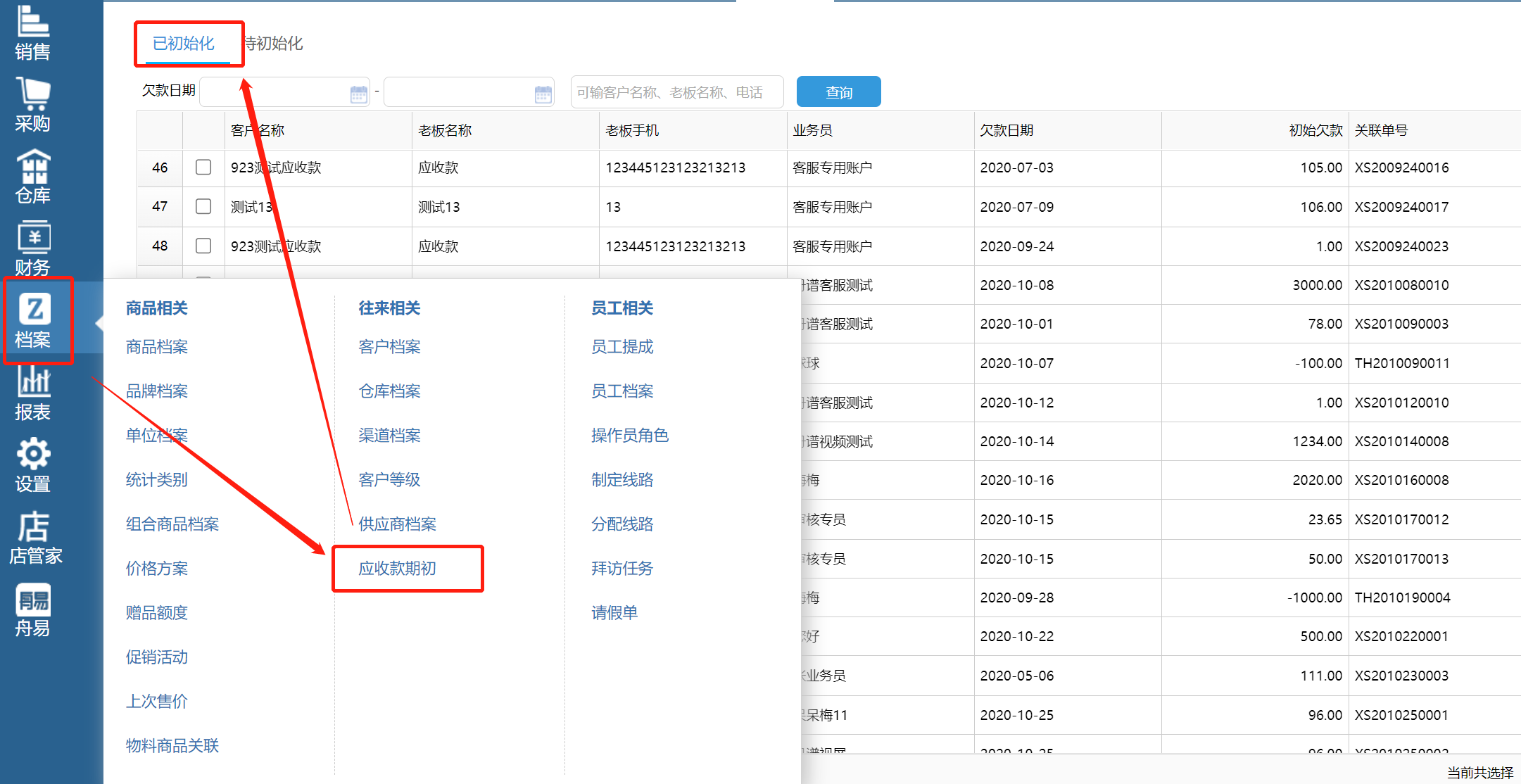This screenshot has width=1521, height=784.
Task: Tick the checkbox for row 47
Action: [x=203, y=206]
